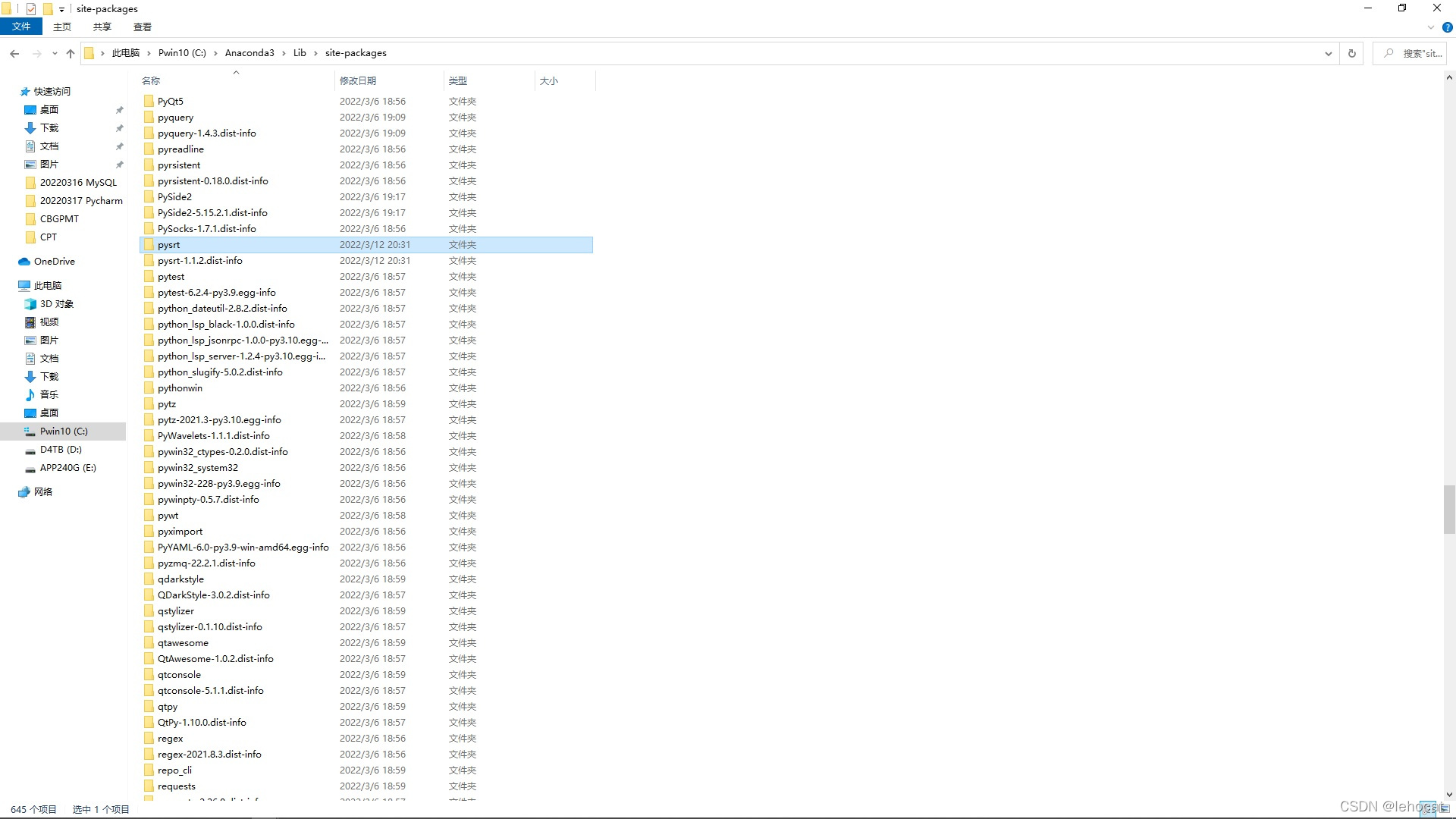Click the pytz folder icon
Screen dimensions: 1456x819
click(149, 403)
